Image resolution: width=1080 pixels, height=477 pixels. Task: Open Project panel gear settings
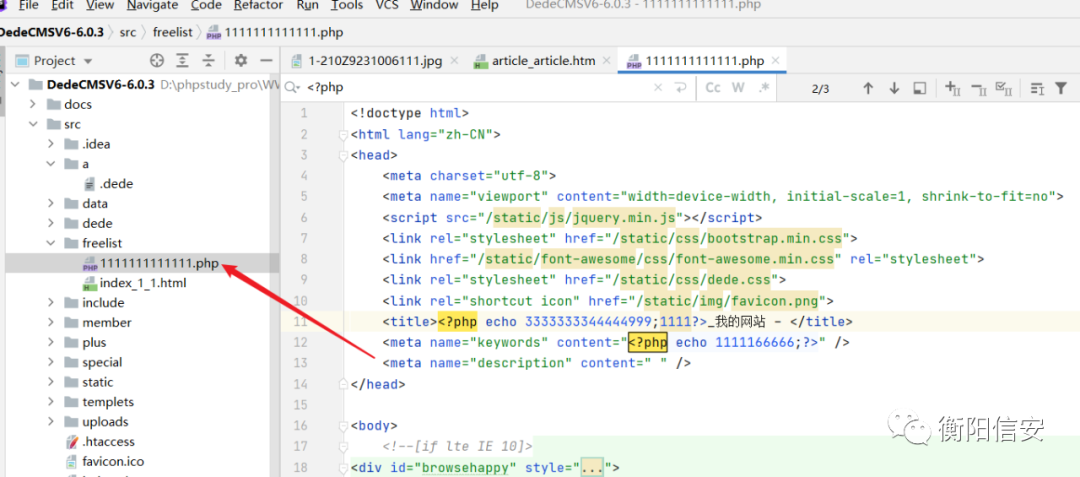click(240, 61)
